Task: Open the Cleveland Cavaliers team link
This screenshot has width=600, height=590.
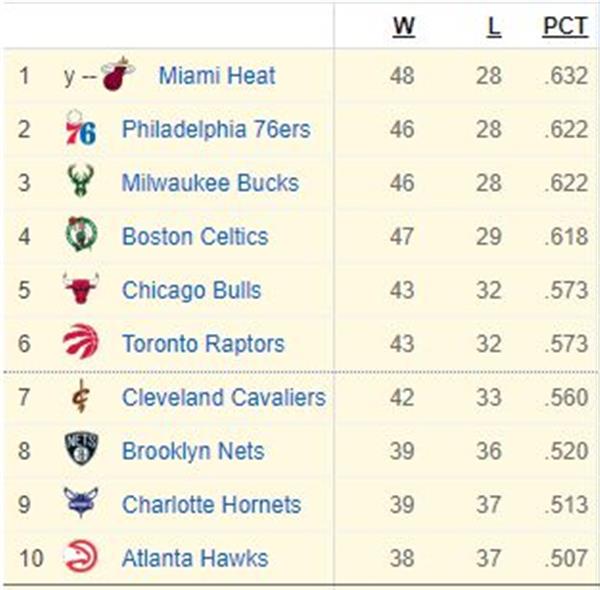Action: 224,397
